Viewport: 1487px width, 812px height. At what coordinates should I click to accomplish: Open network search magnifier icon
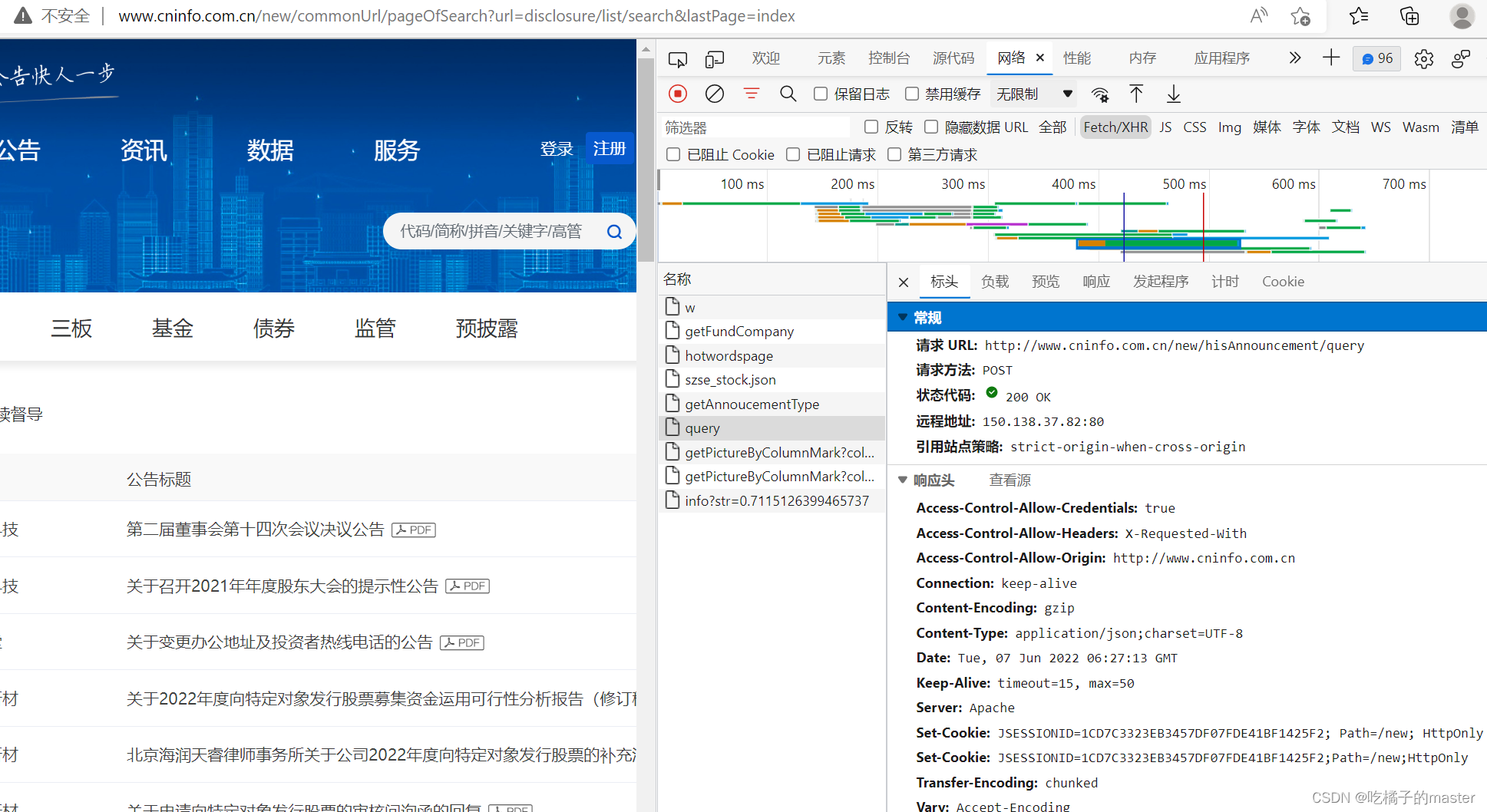coord(788,94)
